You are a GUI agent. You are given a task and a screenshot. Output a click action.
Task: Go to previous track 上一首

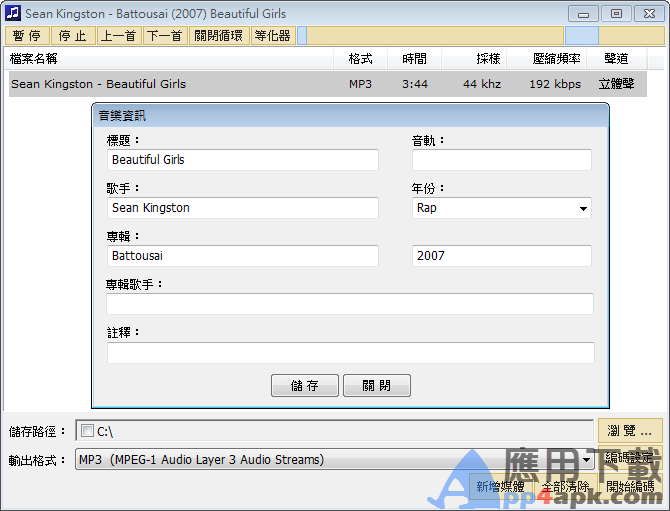coord(119,35)
